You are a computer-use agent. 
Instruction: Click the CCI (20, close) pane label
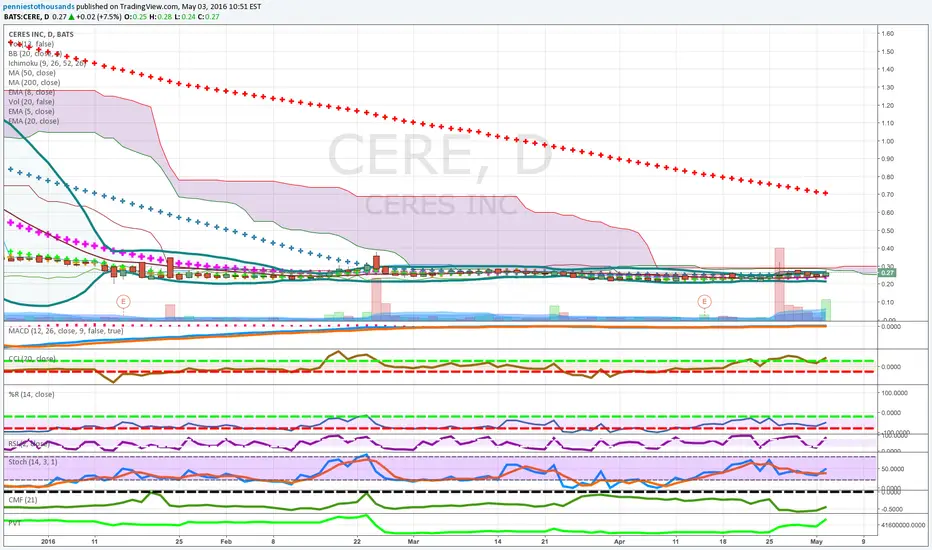click(x=33, y=359)
